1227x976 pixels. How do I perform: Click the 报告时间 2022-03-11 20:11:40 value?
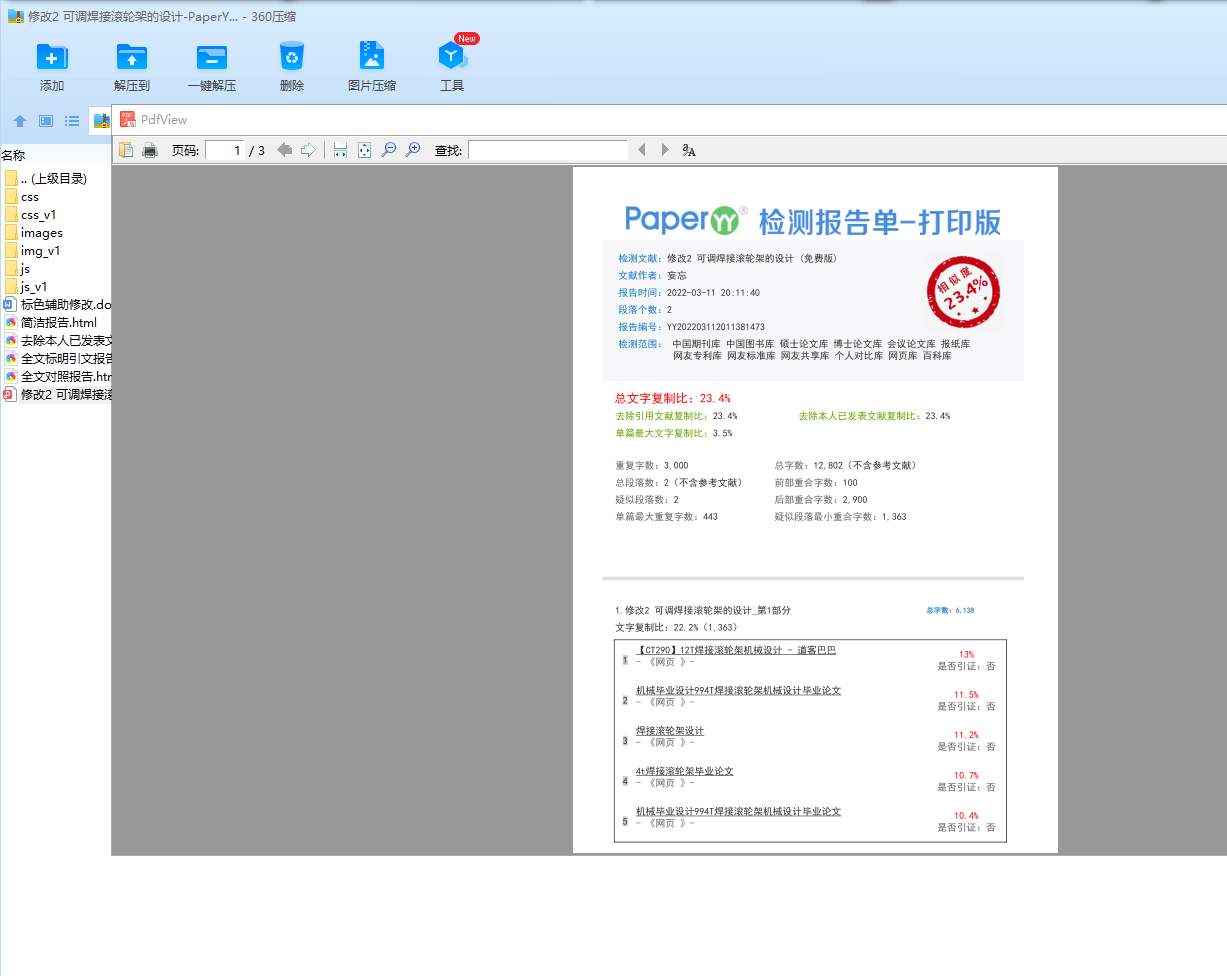click(713, 293)
